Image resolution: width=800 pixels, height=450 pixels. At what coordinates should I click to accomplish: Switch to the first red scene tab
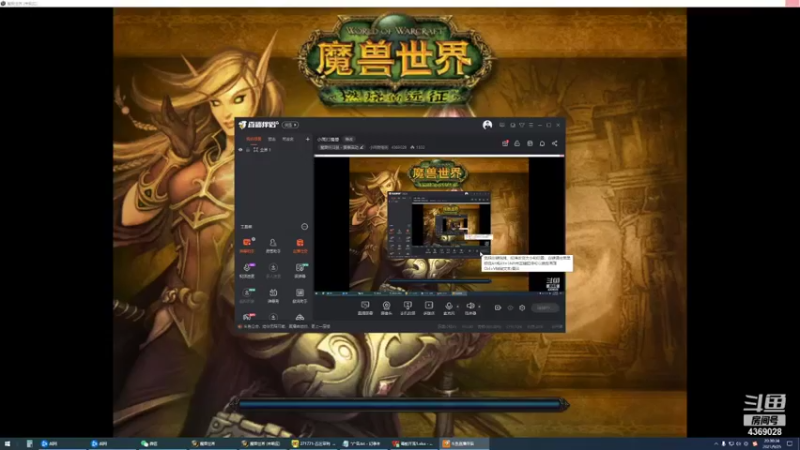click(254, 139)
